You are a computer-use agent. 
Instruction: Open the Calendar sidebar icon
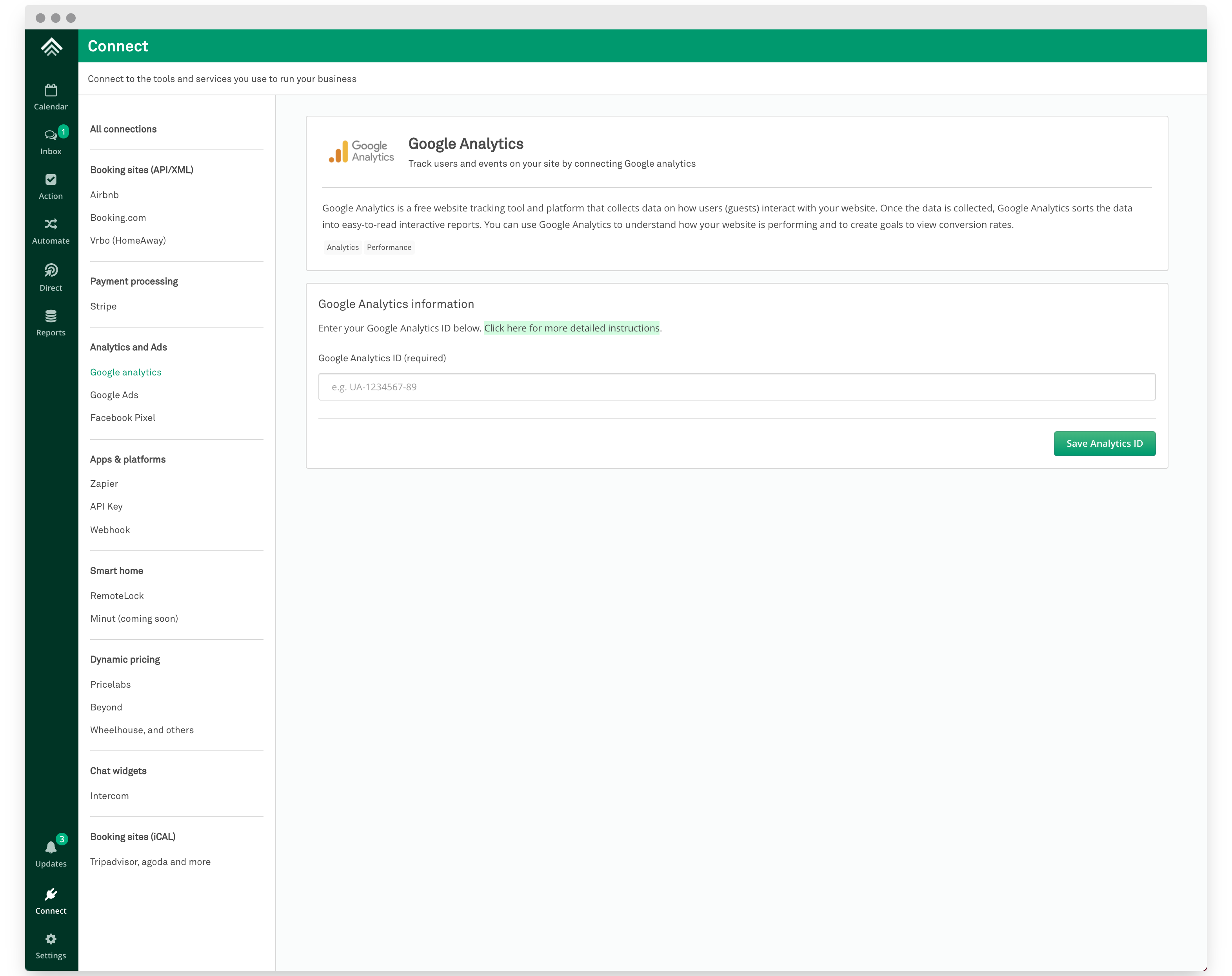(x=51, y=97)
